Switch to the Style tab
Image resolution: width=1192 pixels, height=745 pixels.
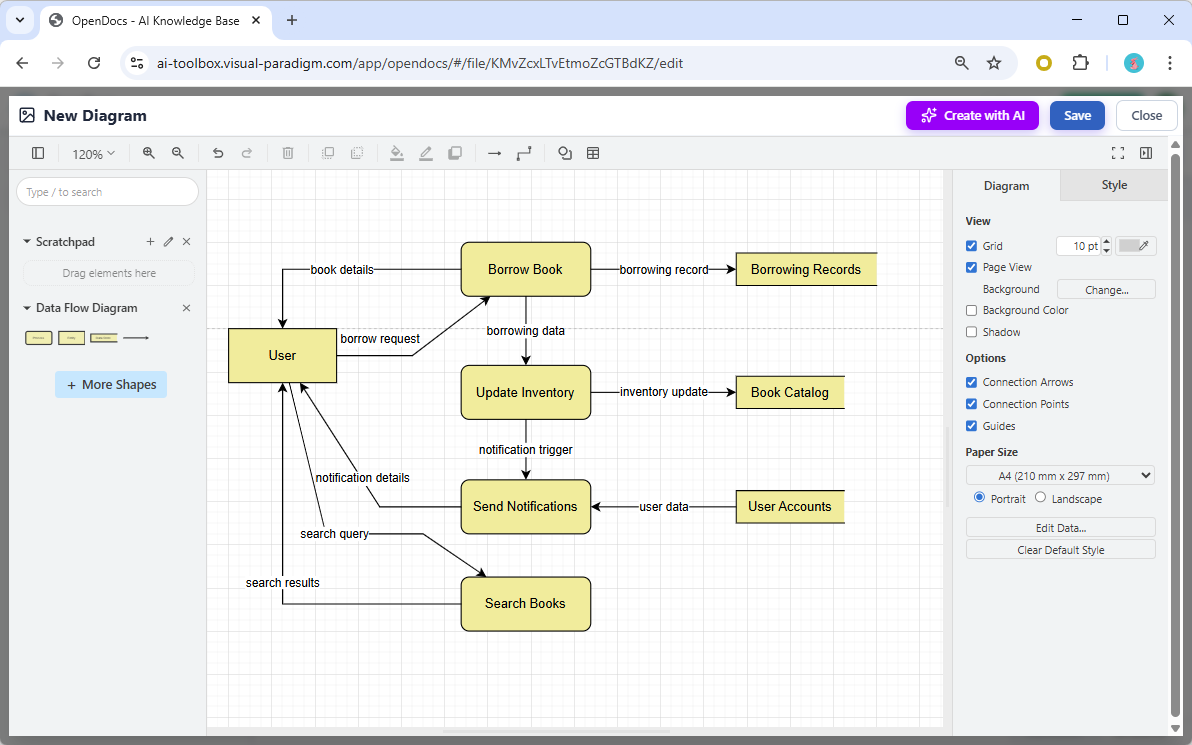[1113, 185]
